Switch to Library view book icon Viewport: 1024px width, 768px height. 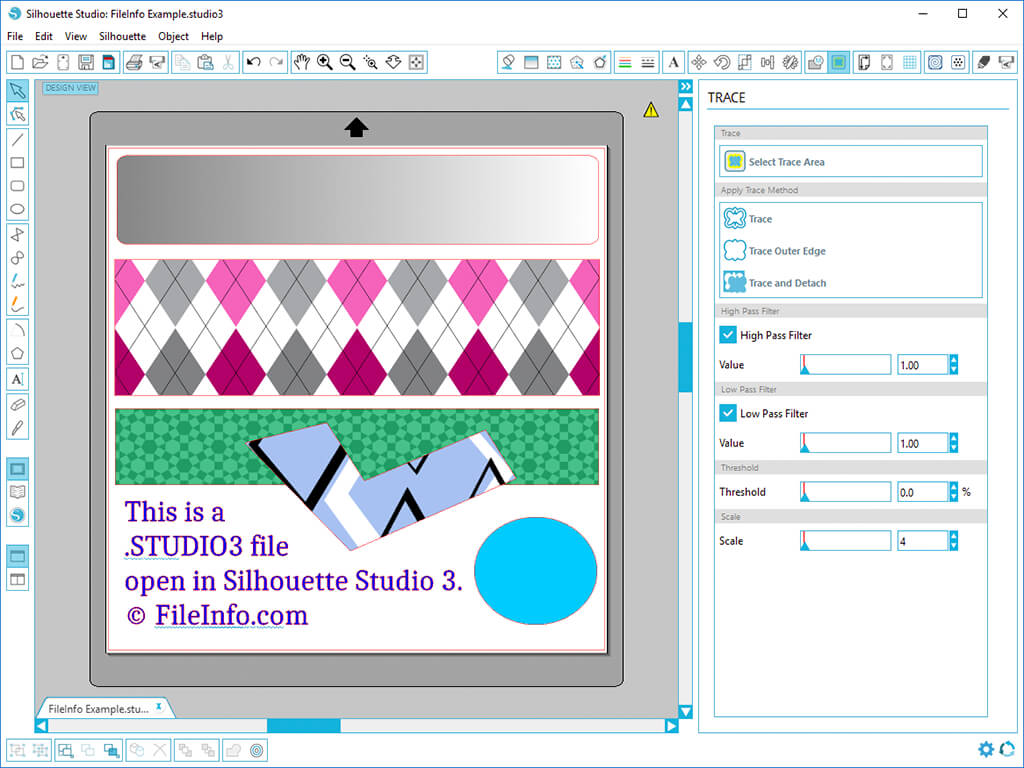pyautogui.click(x=18, y=492)
